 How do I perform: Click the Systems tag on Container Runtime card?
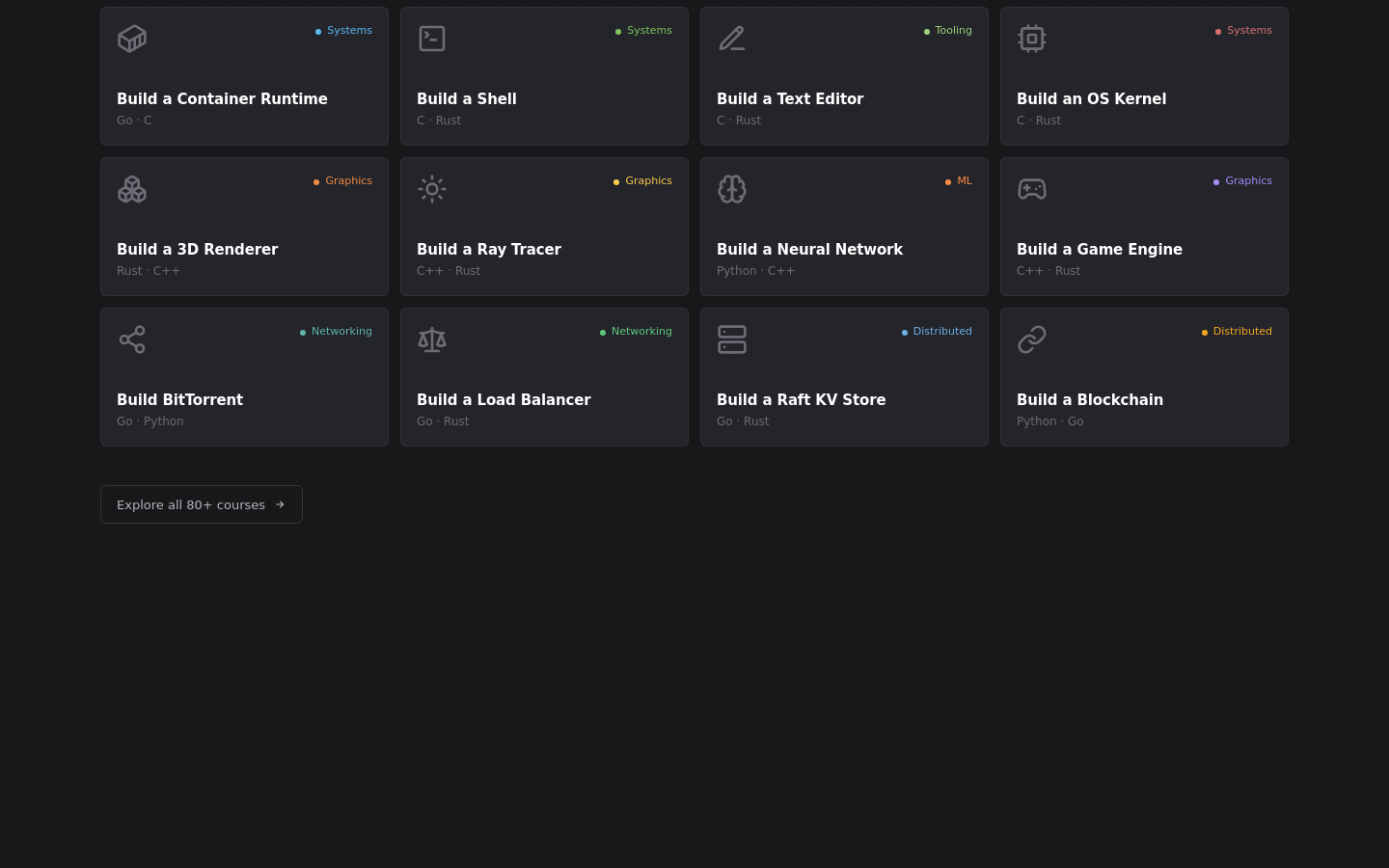click(x=343, y=31)
